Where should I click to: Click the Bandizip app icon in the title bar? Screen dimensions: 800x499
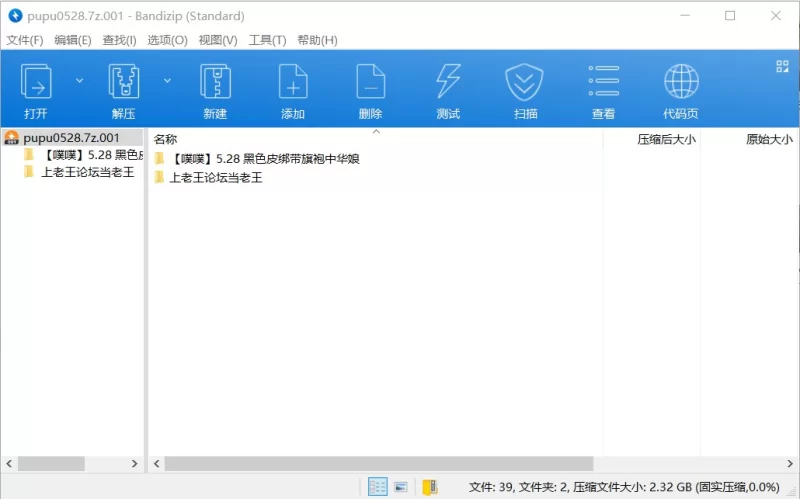point(15,16)
